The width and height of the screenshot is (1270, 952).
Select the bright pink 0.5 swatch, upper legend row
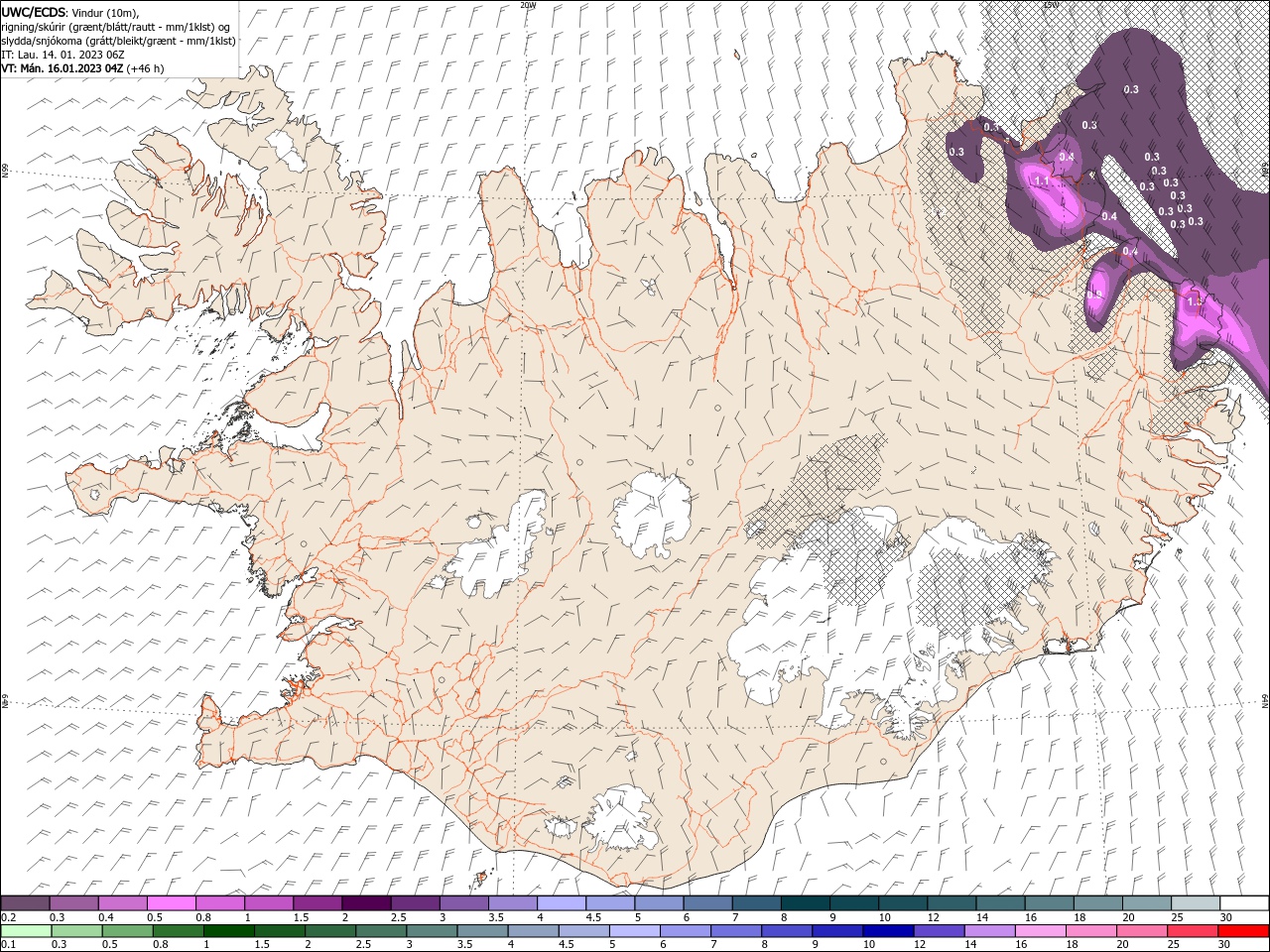(x=171, y=903)
